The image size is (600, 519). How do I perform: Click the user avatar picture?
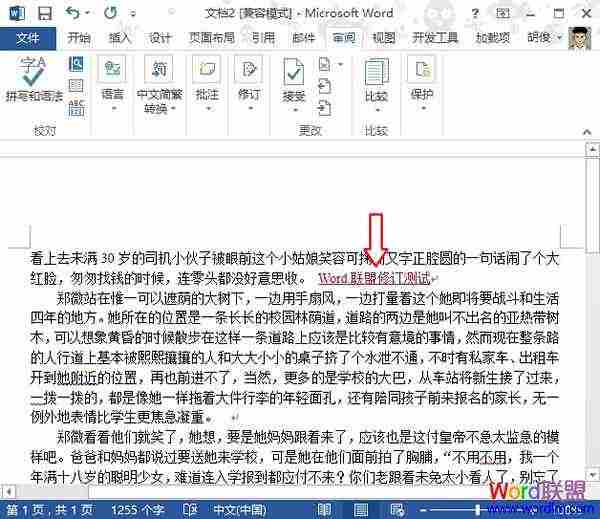point(579,38)
